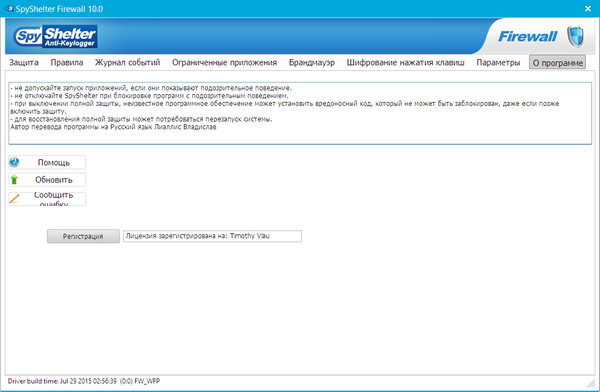Go to Ограниченные приложения tab
Screen dimensions: 600x392
pyautogui.click(x=224, y=62)
